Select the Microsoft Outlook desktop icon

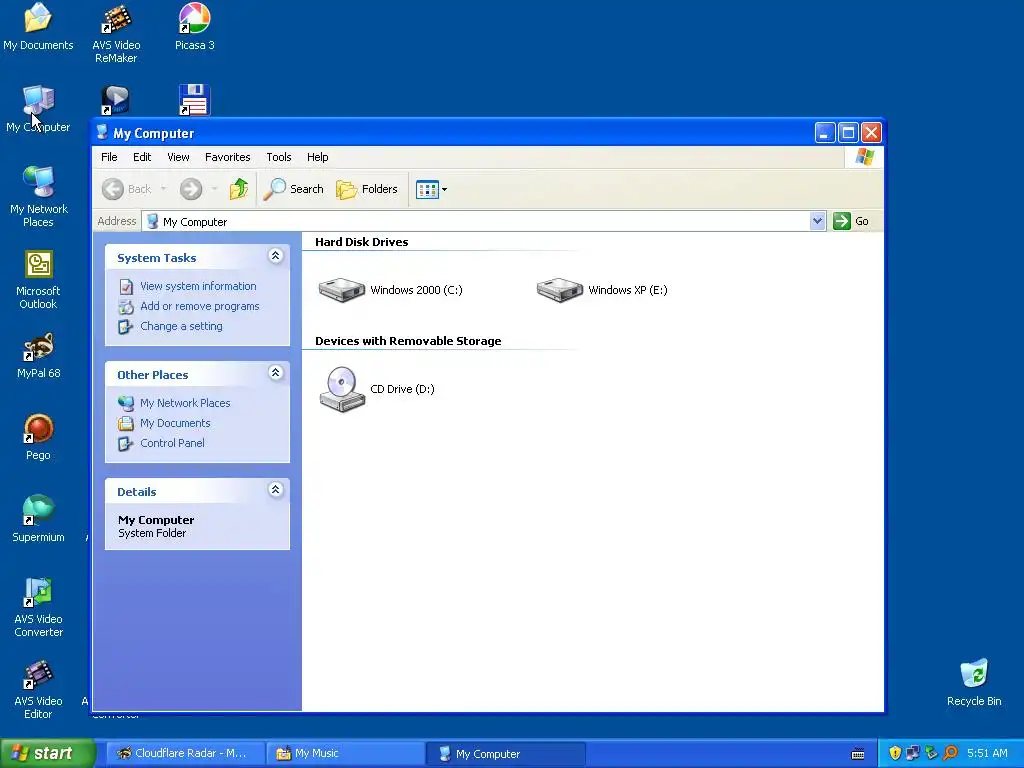point(38,280)
